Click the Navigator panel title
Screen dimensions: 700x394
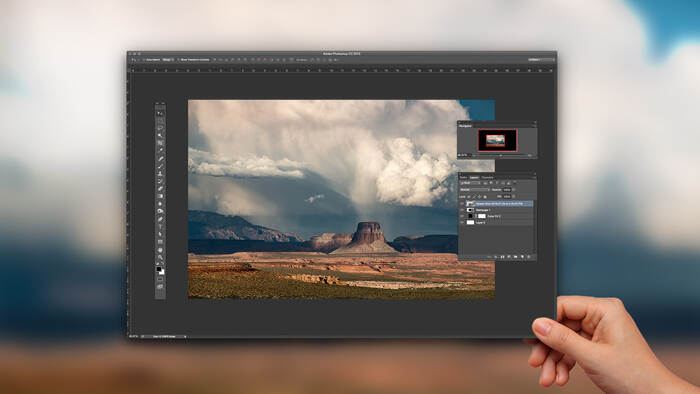[x=466, y=126]
